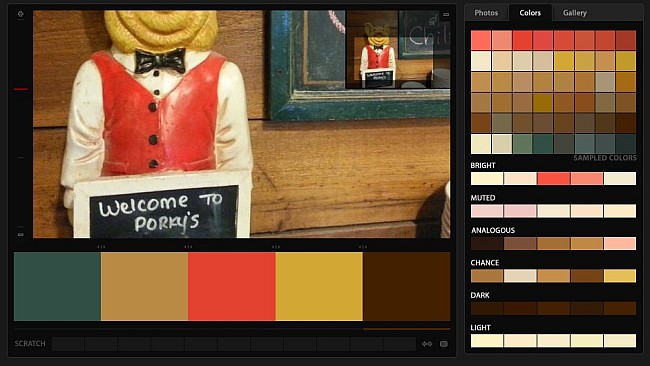Pick the gray-beige swatch in the sampled colors grid

coord(605,82)
